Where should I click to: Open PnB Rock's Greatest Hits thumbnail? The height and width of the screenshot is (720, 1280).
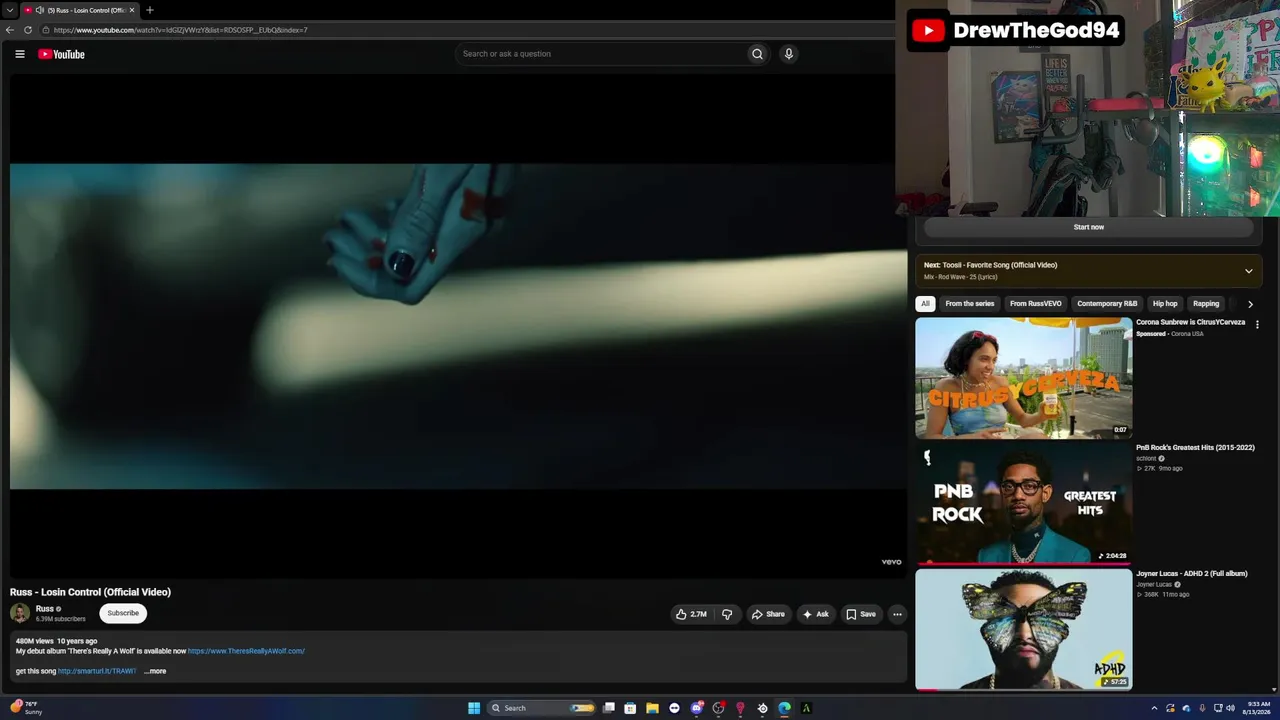click(1023, 503)
